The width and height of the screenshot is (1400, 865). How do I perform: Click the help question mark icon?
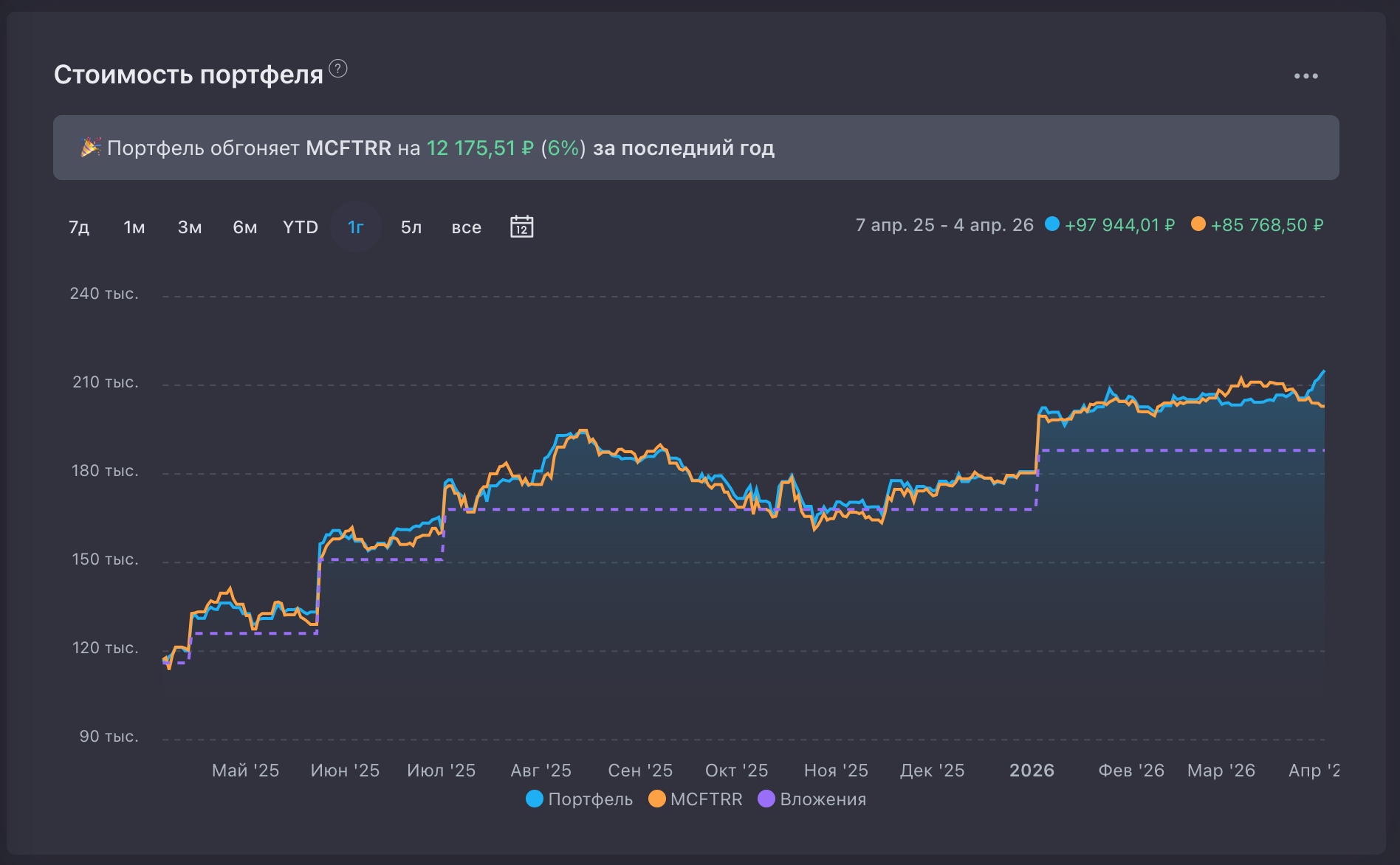[x=337, y=69]
